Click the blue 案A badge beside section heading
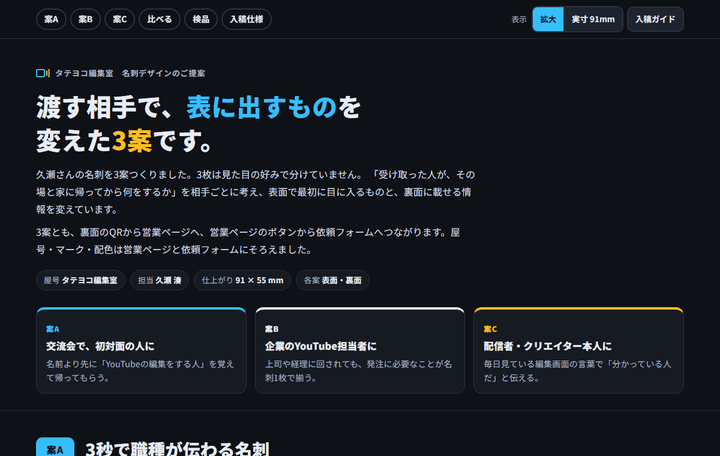Screen dimensions: 720x456 point(55,448)
